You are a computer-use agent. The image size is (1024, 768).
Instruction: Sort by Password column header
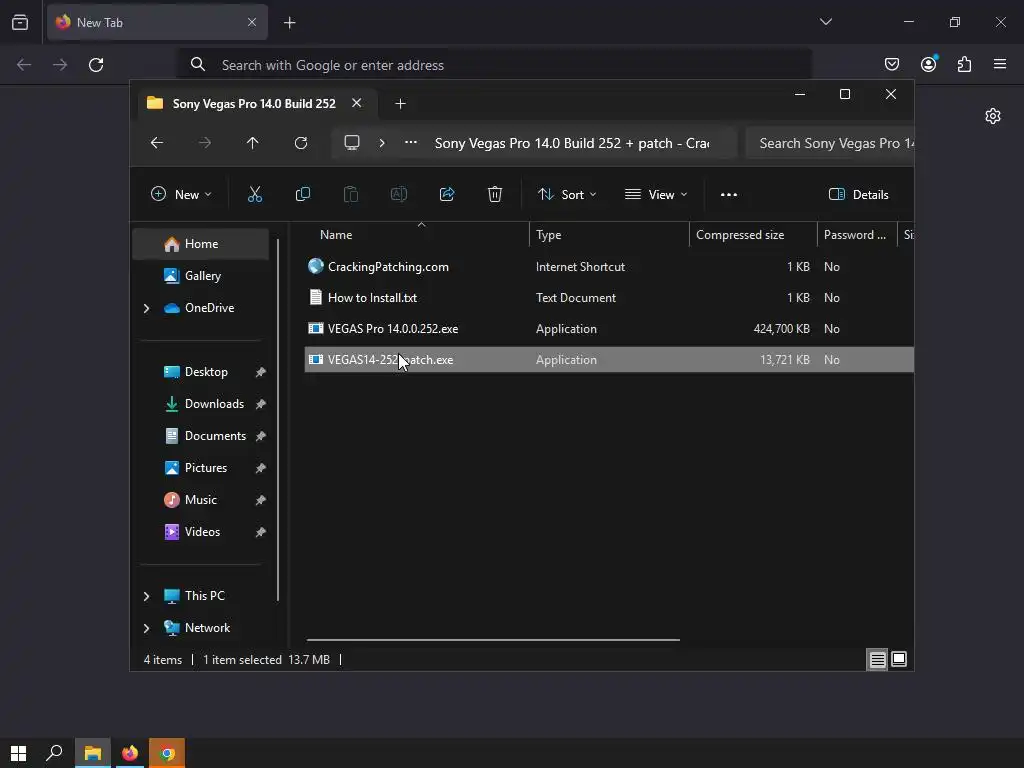[857, 234]
